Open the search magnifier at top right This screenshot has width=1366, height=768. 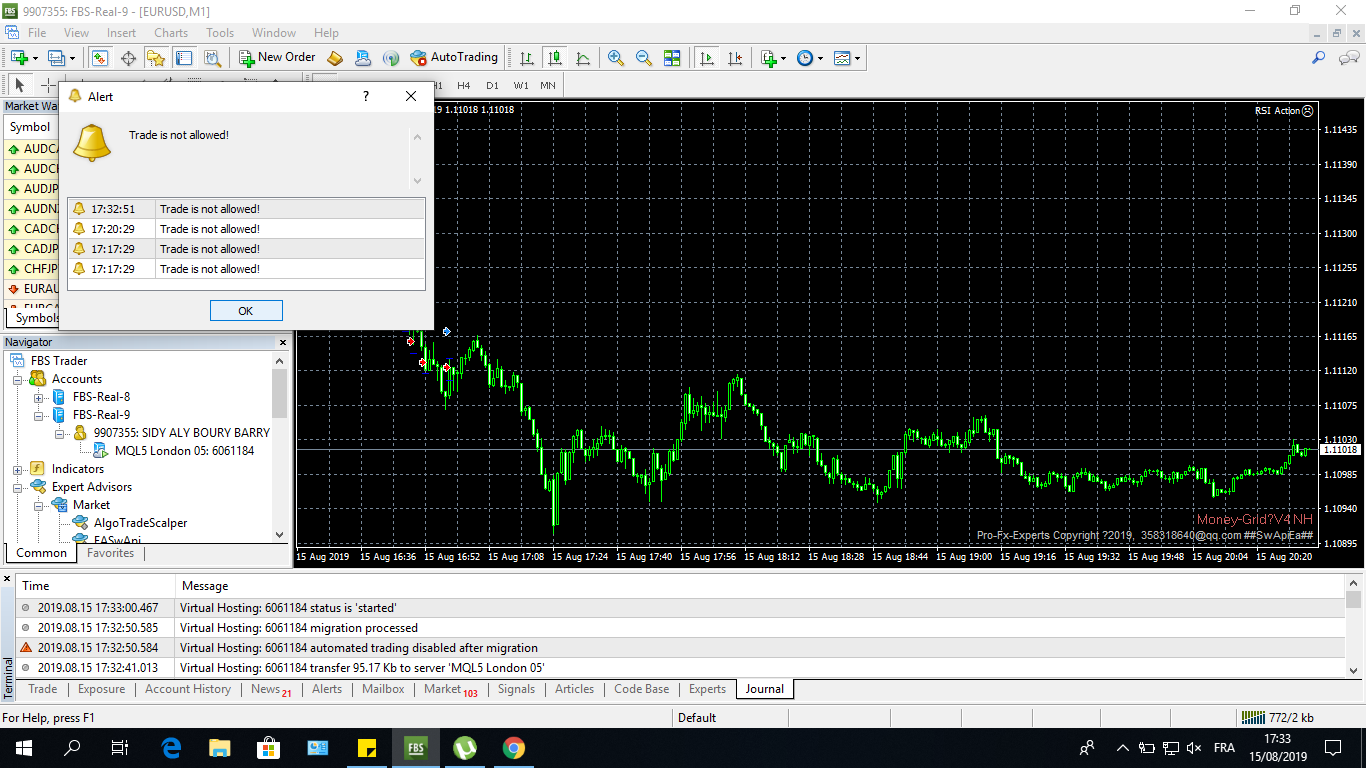(1319, 58)
